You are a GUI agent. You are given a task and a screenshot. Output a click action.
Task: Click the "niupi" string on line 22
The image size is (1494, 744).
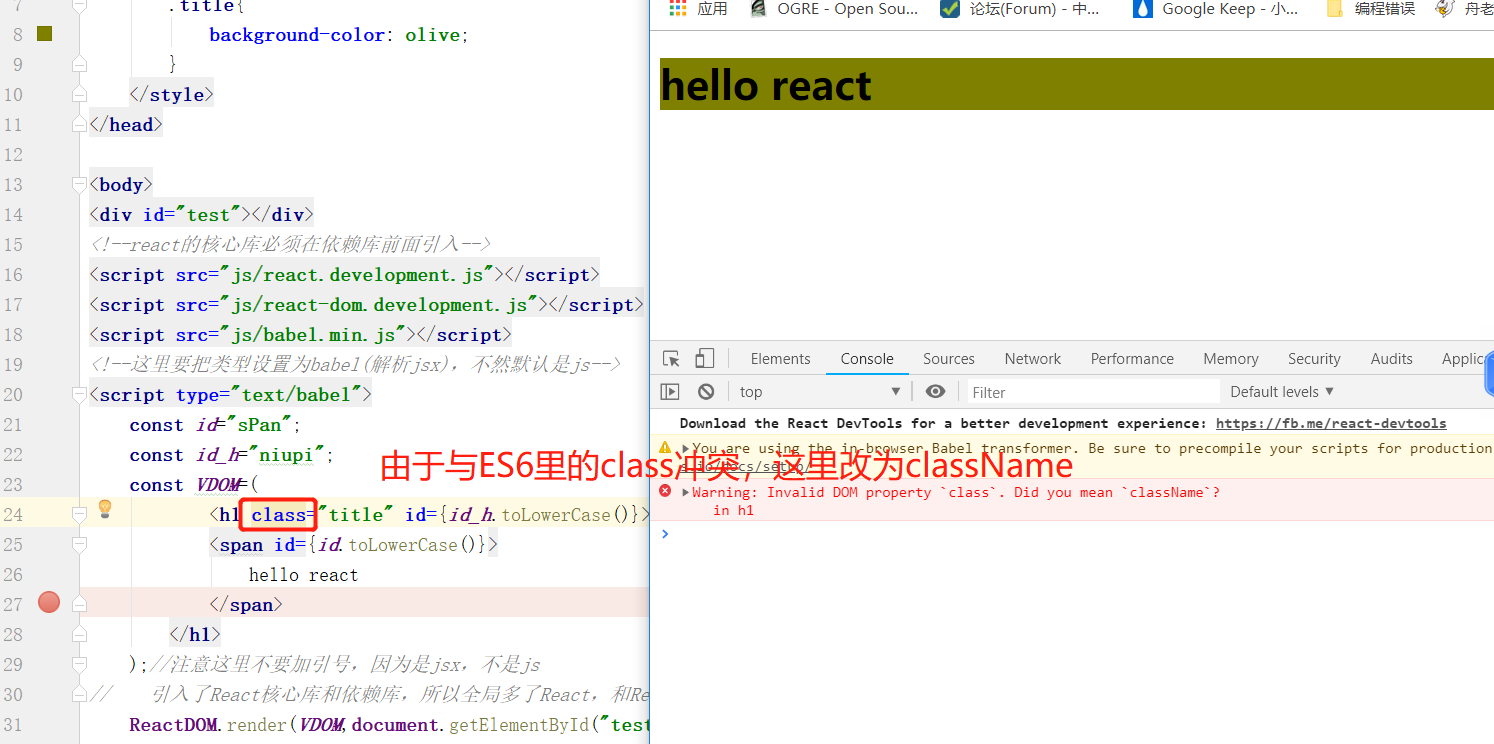tap(287, 455)
